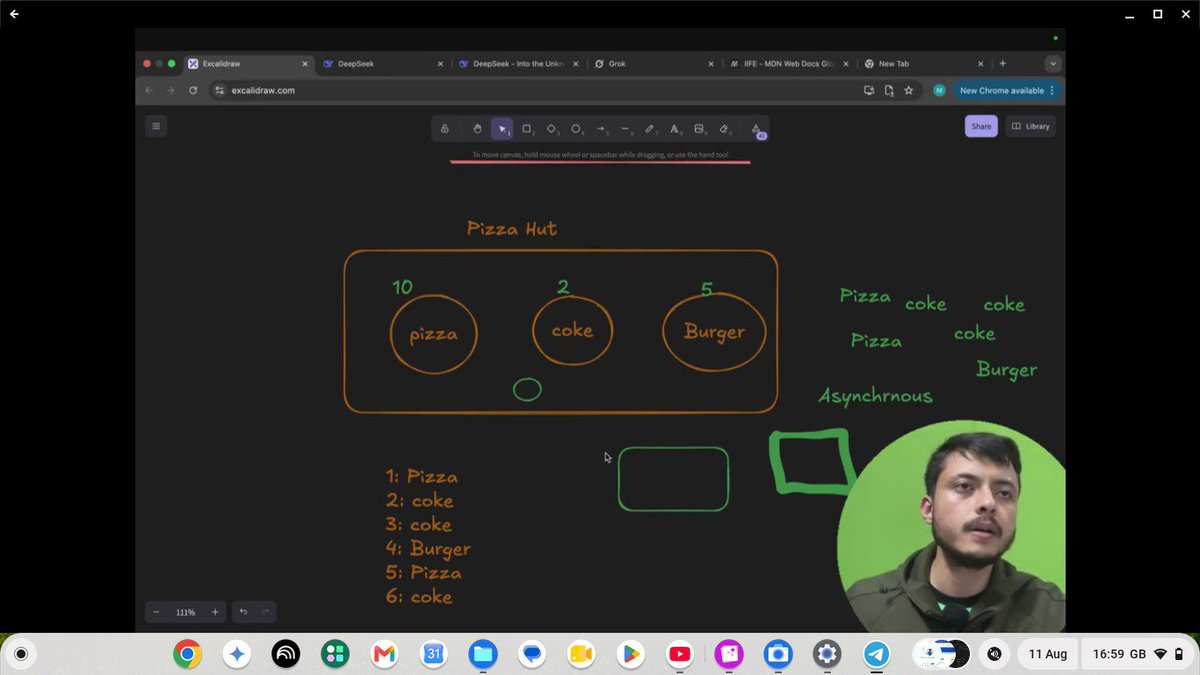Open Play Store from the shelf
Viewport: 1200px width, 675px height.
click(x=630, y=654)
